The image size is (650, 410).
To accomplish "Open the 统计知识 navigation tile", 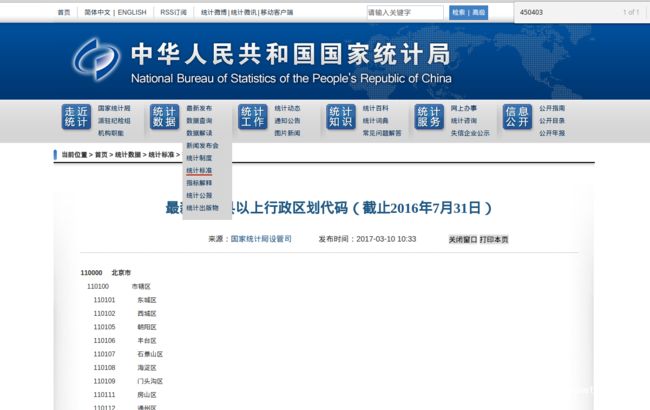I will pos(341,117).
